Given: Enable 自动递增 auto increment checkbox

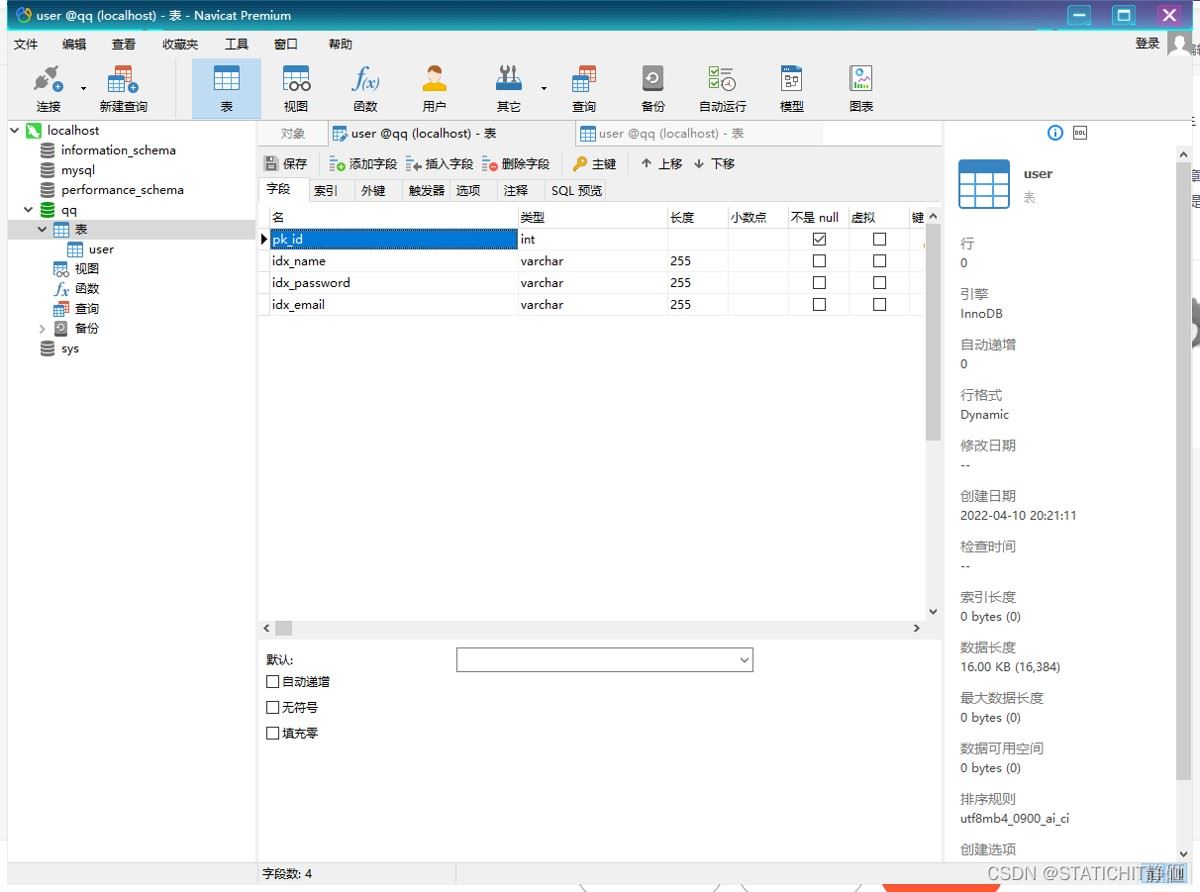Looking at the screenshot, I should pos(273,682).
